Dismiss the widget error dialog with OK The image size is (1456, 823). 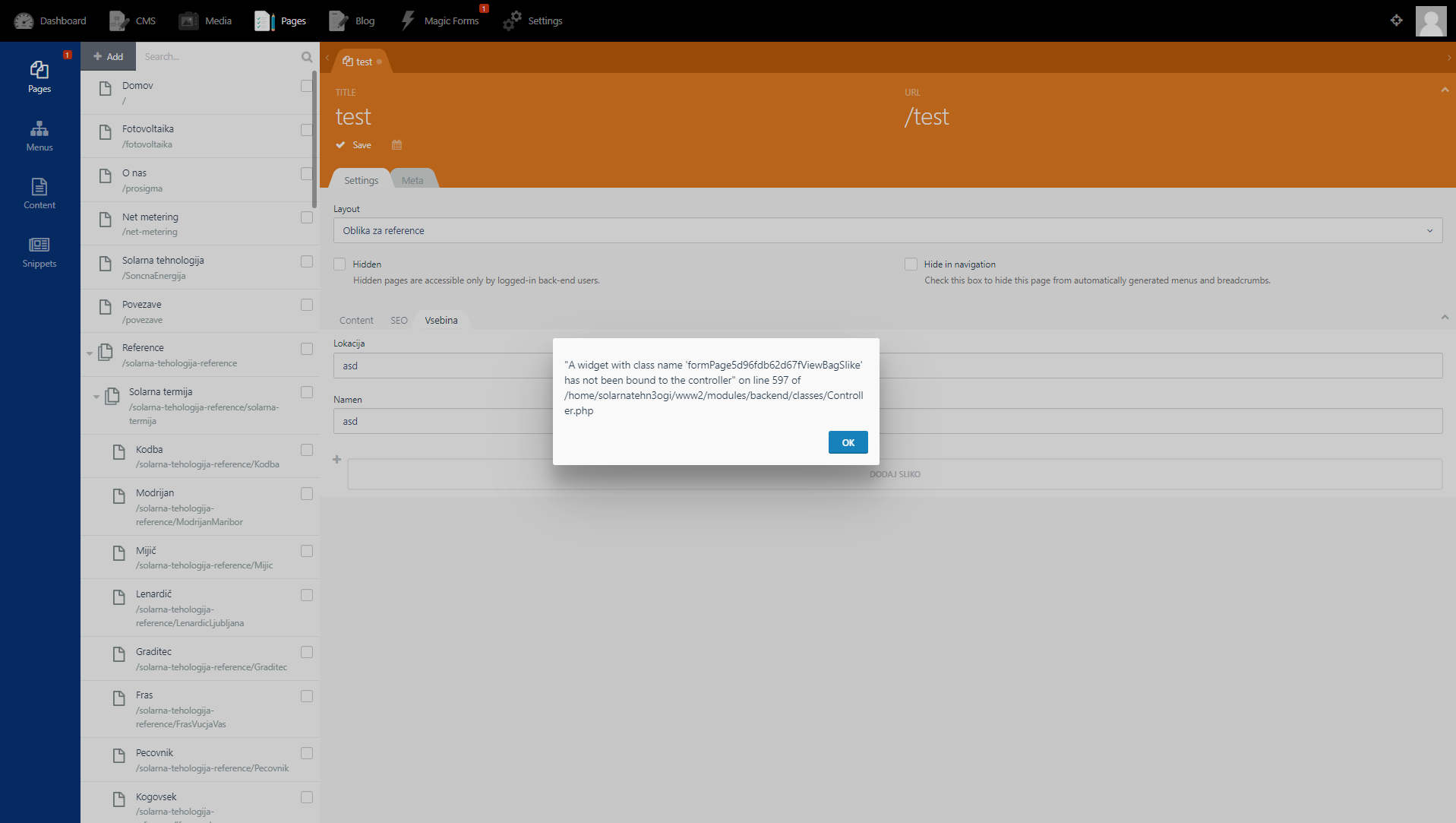(x=848, y=442)
